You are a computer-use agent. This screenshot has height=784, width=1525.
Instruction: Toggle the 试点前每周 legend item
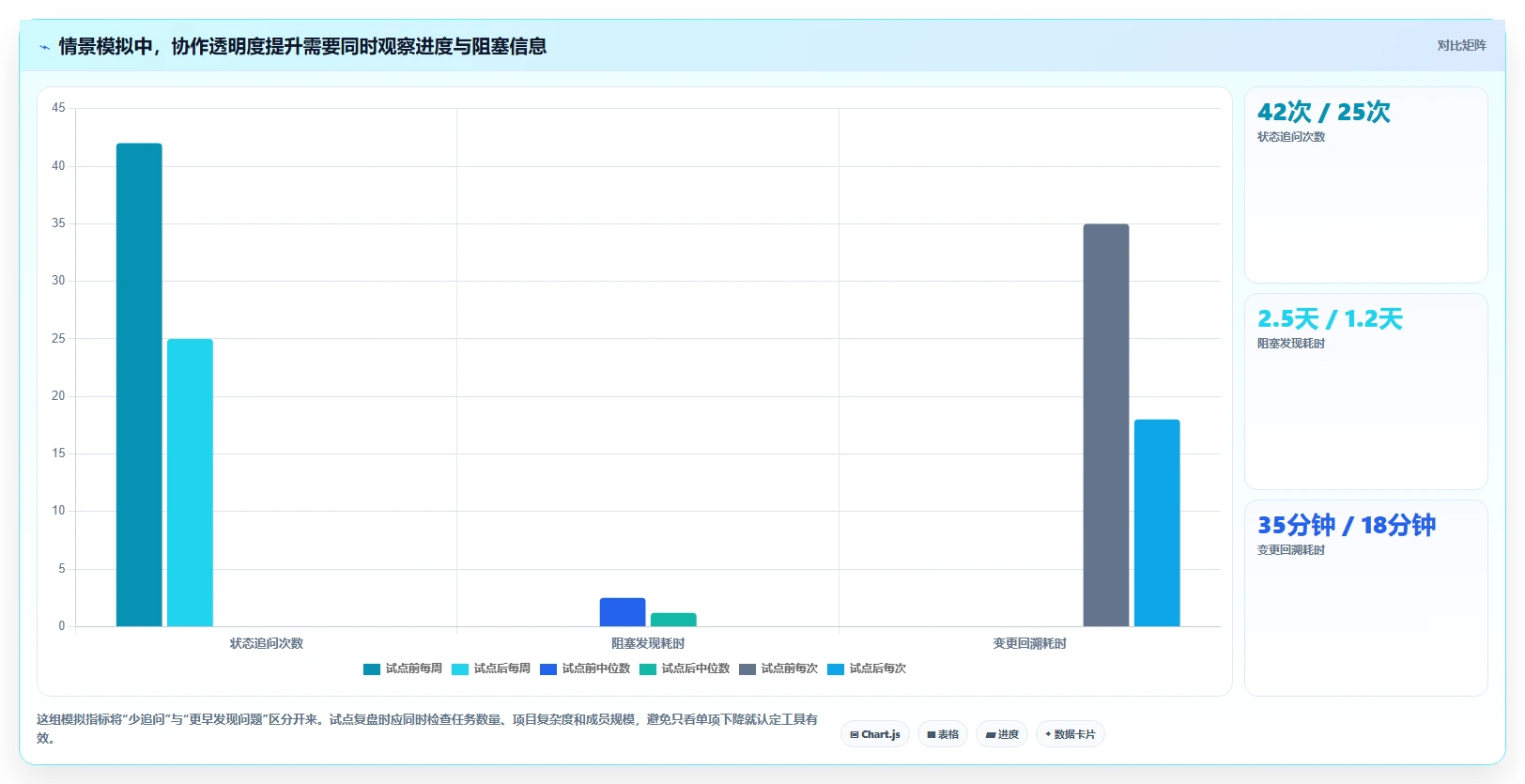pyautogui.click(x=403, y=669)
